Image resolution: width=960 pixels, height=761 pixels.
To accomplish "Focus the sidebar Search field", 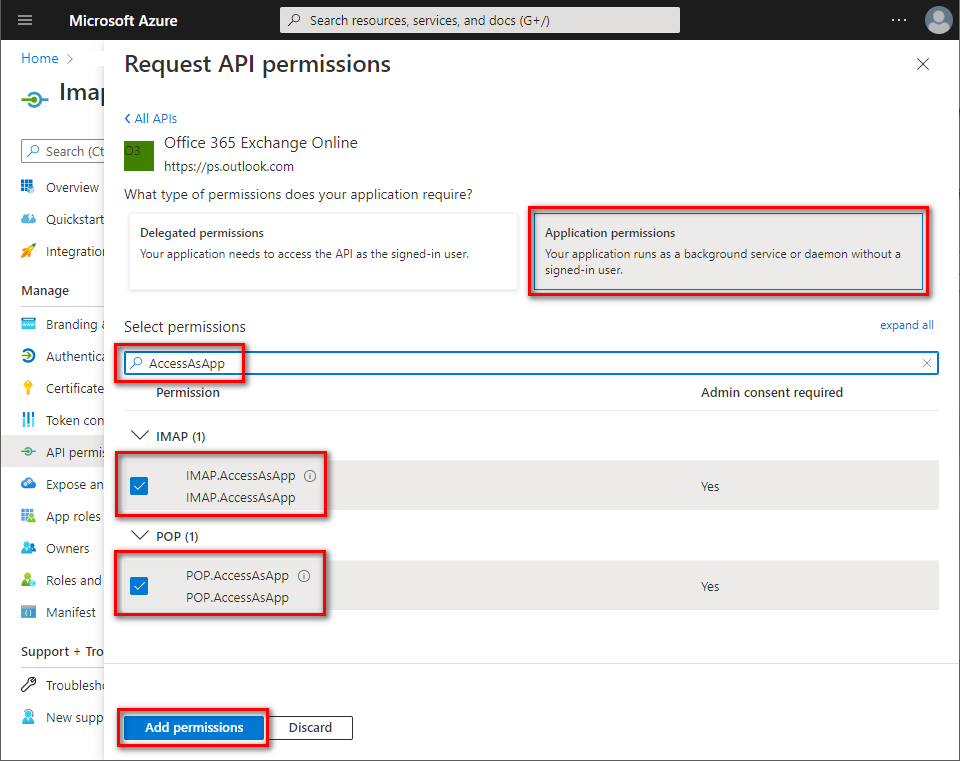I will 64,151.
